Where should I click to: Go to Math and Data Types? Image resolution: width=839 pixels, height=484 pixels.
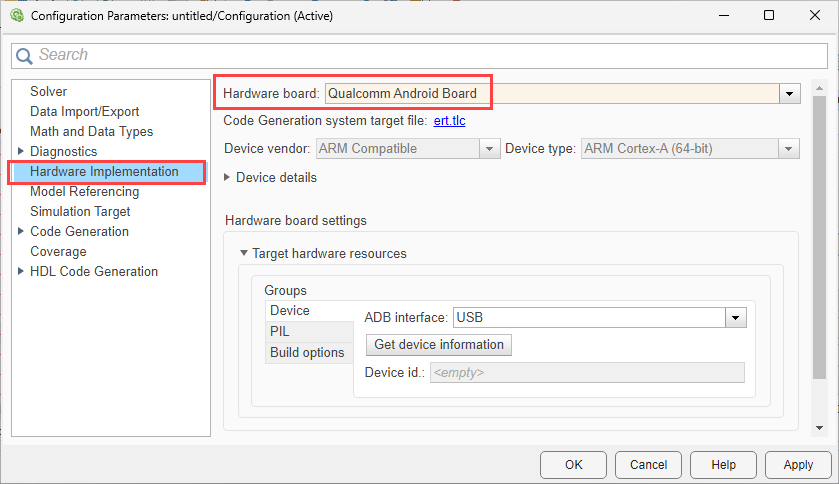pyautogui.click(x=91, y=131)
